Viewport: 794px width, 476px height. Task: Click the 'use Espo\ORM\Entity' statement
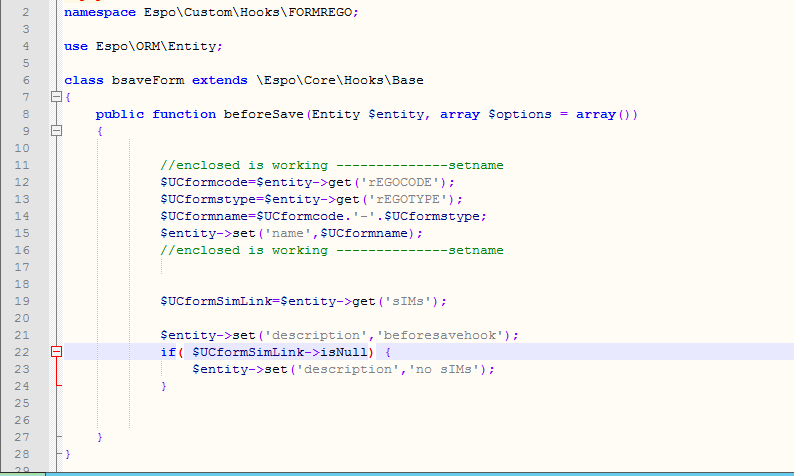point(143,46)
